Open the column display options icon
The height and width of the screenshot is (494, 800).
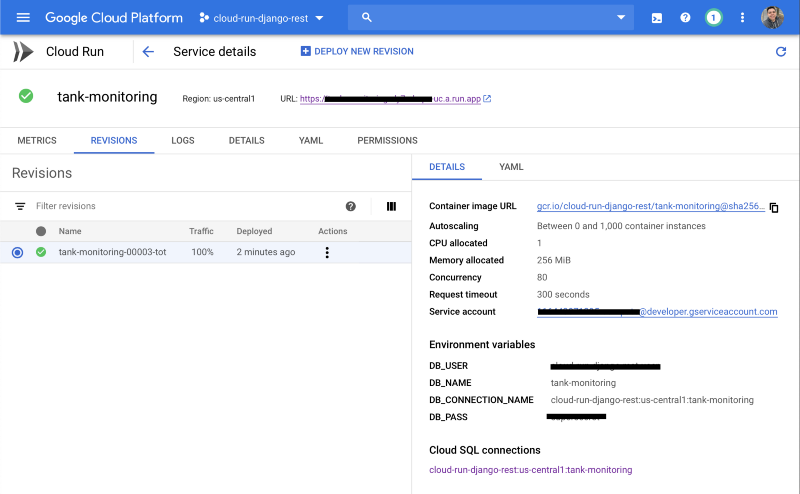click(391, 206)
